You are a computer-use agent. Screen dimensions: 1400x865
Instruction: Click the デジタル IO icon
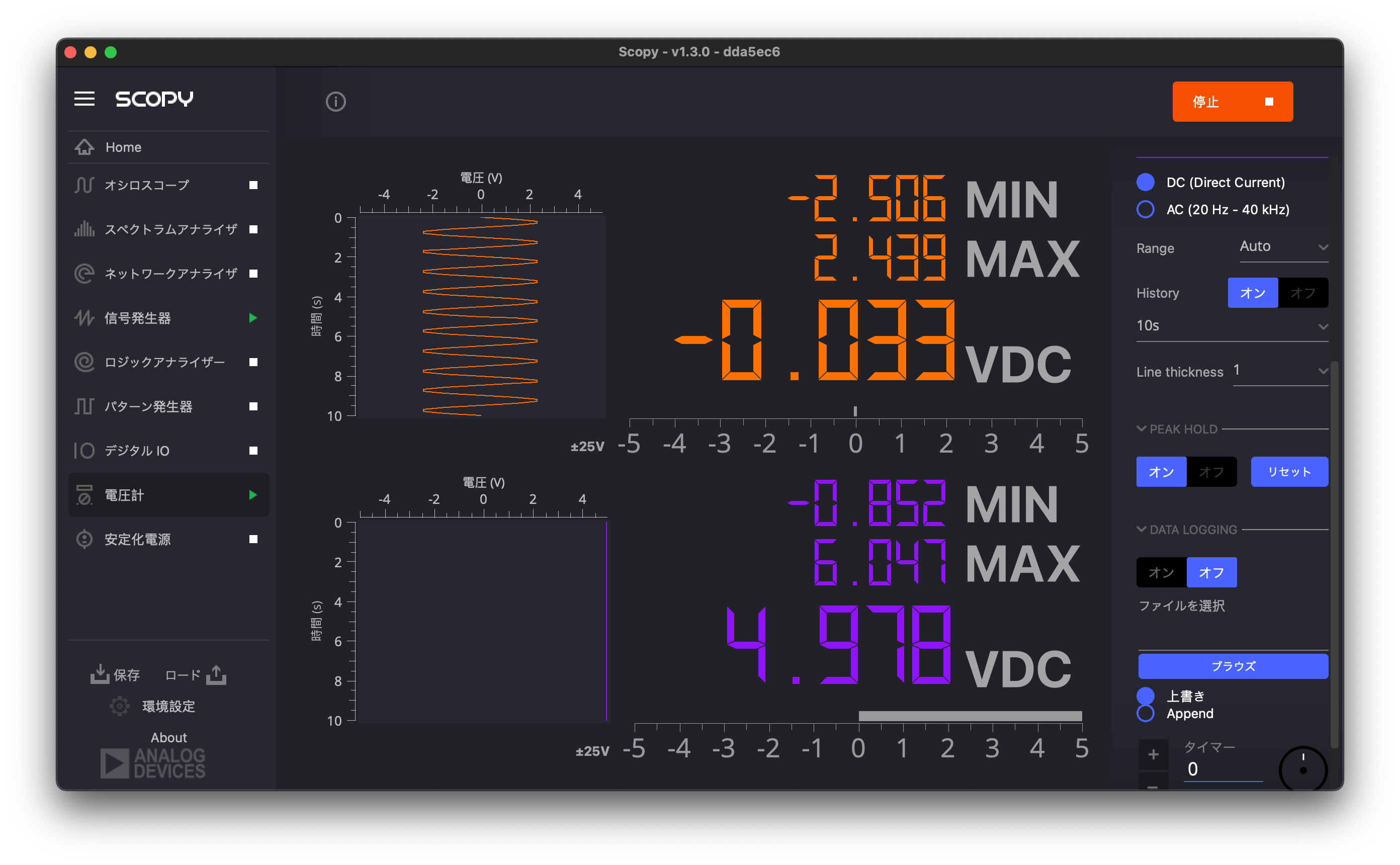(x=84, y=451)
